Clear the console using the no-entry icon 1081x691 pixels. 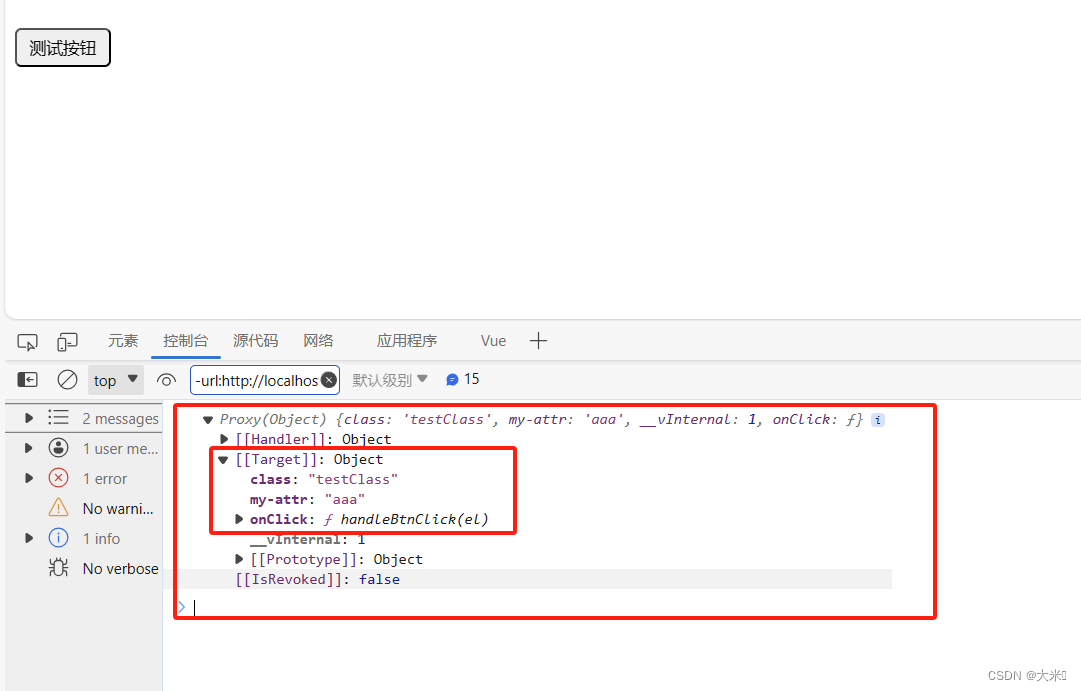67,379
